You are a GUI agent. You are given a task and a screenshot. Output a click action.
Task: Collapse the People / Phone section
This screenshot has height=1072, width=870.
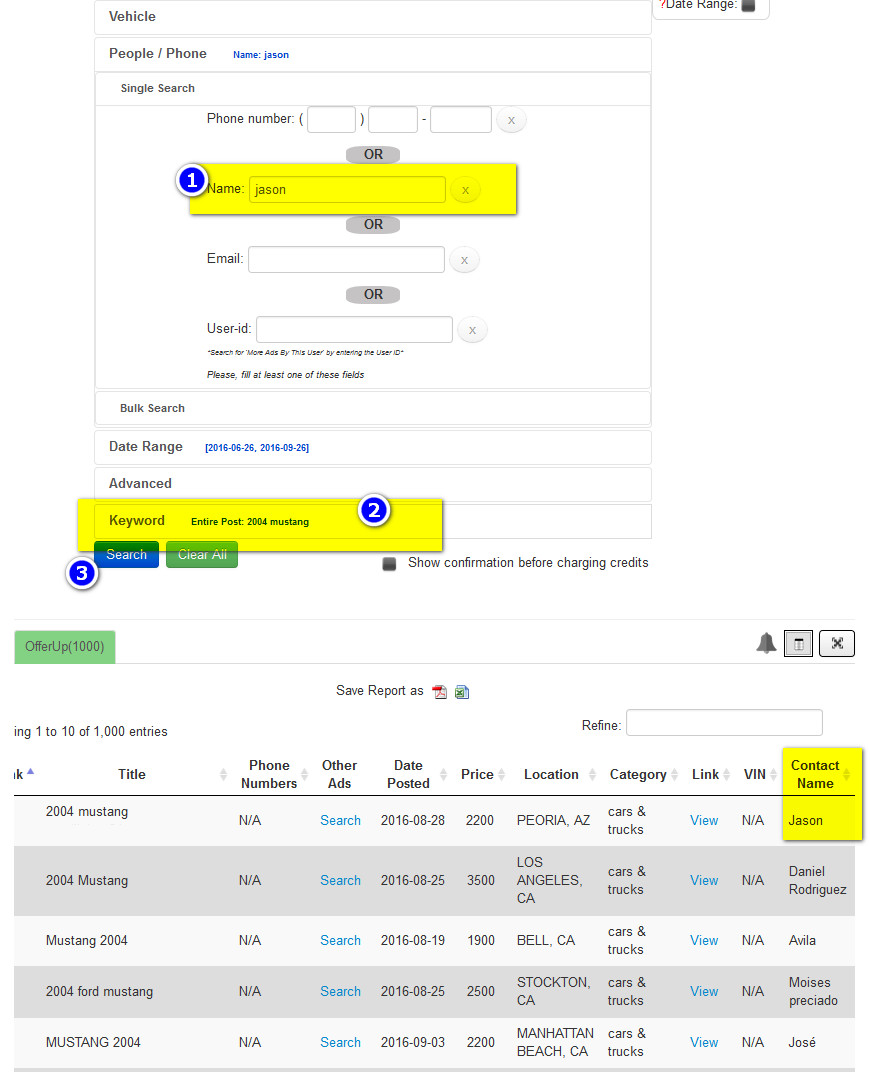click(372, 54)
